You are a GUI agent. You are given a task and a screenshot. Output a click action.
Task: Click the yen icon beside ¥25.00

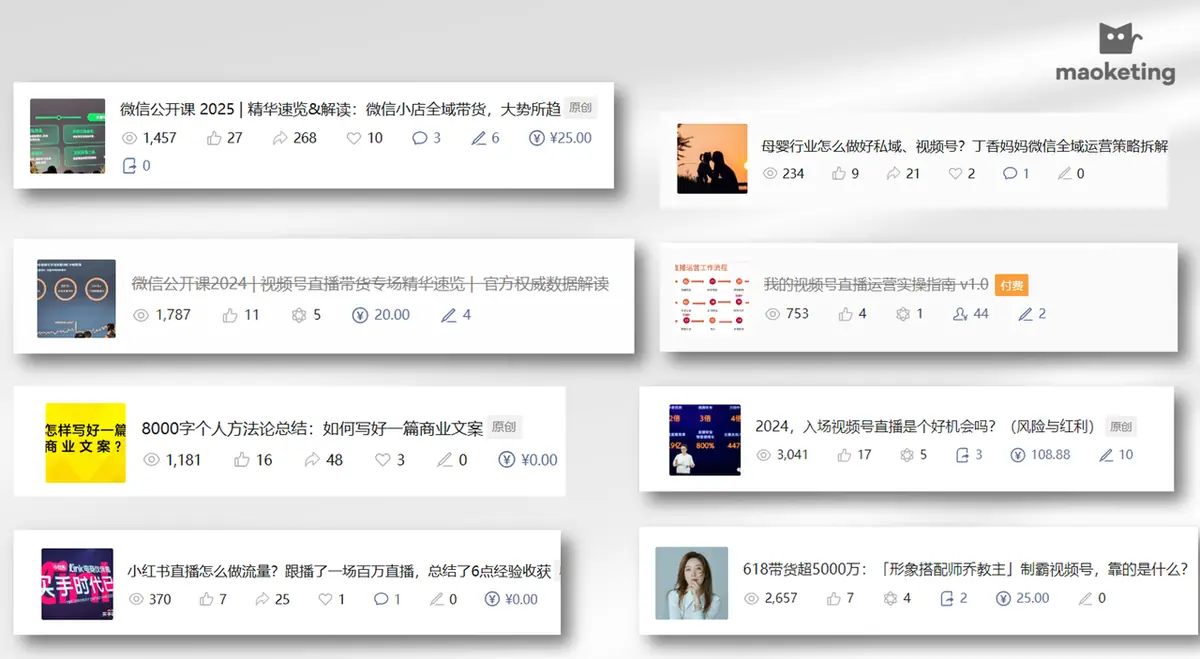click(x=537, y=138)
